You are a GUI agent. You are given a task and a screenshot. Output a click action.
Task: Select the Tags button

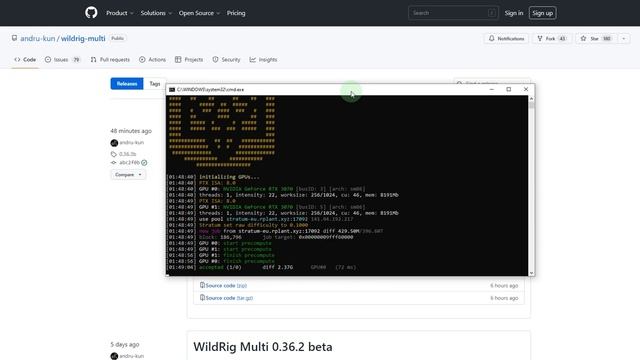coord(155,84)
